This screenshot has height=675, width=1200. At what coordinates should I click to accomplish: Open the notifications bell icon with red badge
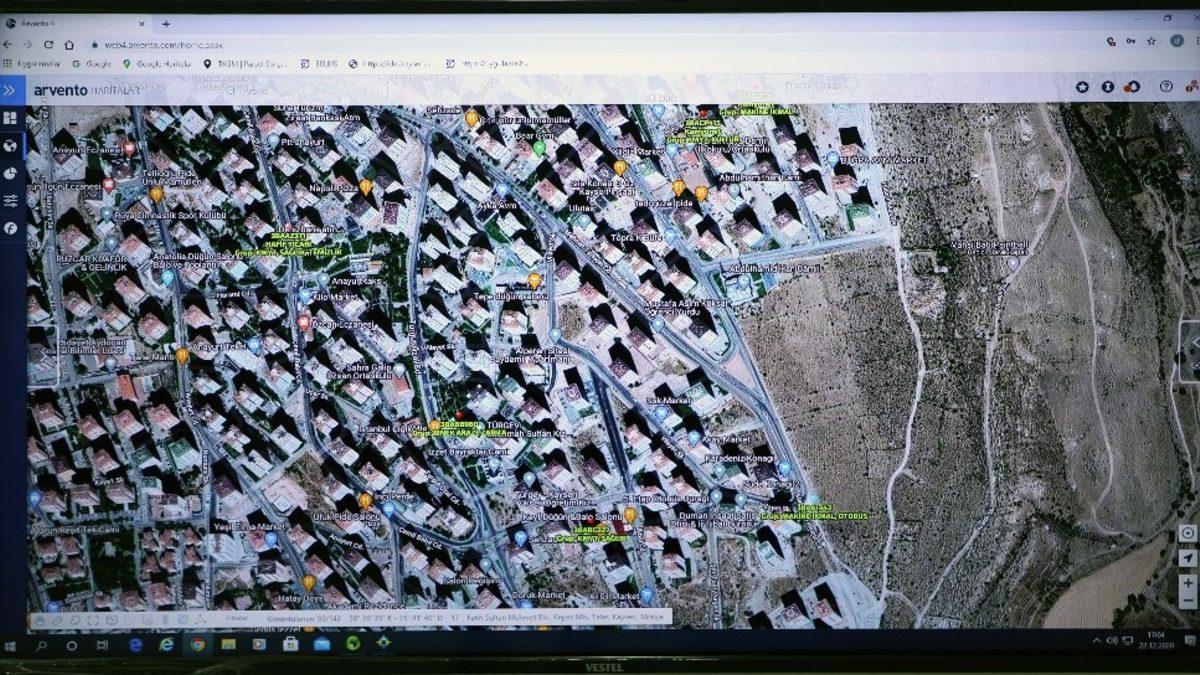click(1132, 88)
